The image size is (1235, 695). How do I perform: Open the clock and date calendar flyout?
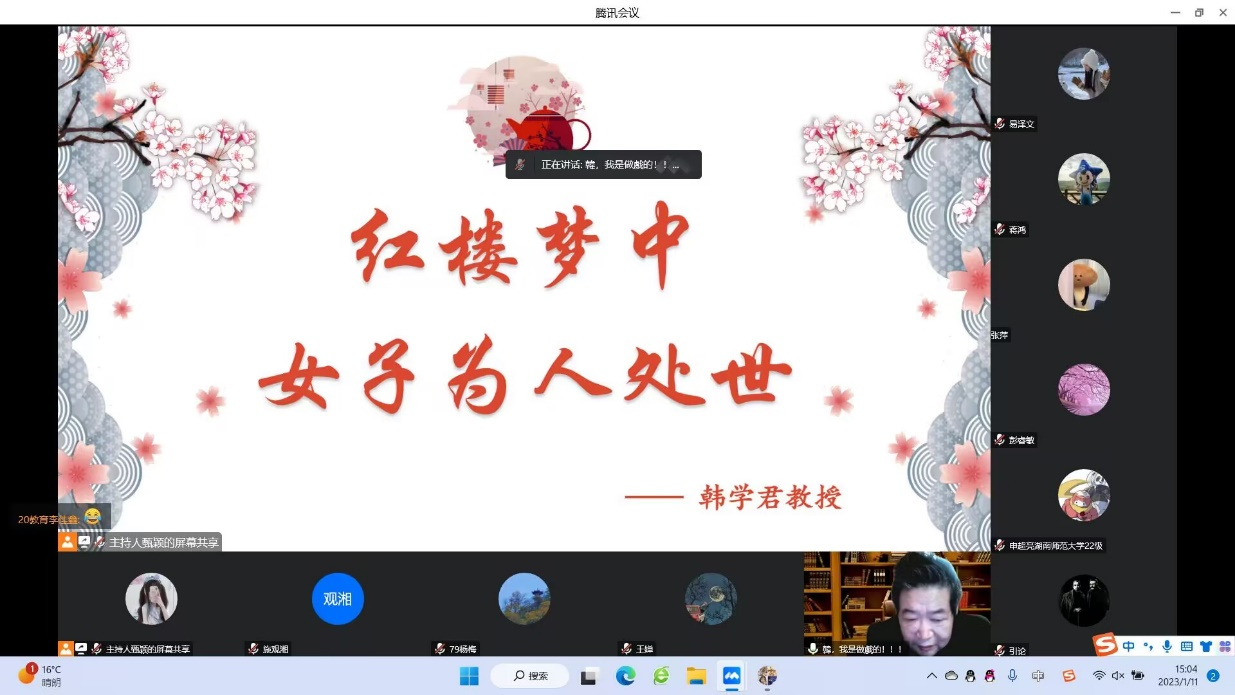[x=1177, y=676]
